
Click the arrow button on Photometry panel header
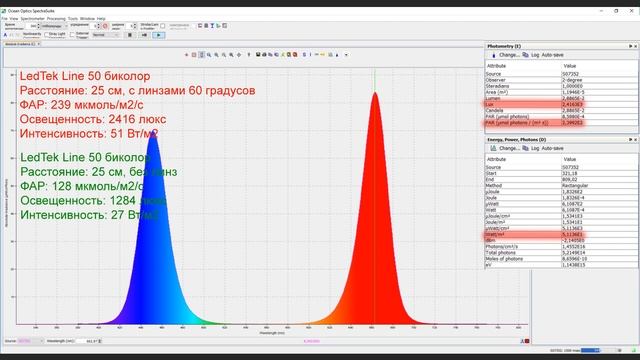point(630,46)
